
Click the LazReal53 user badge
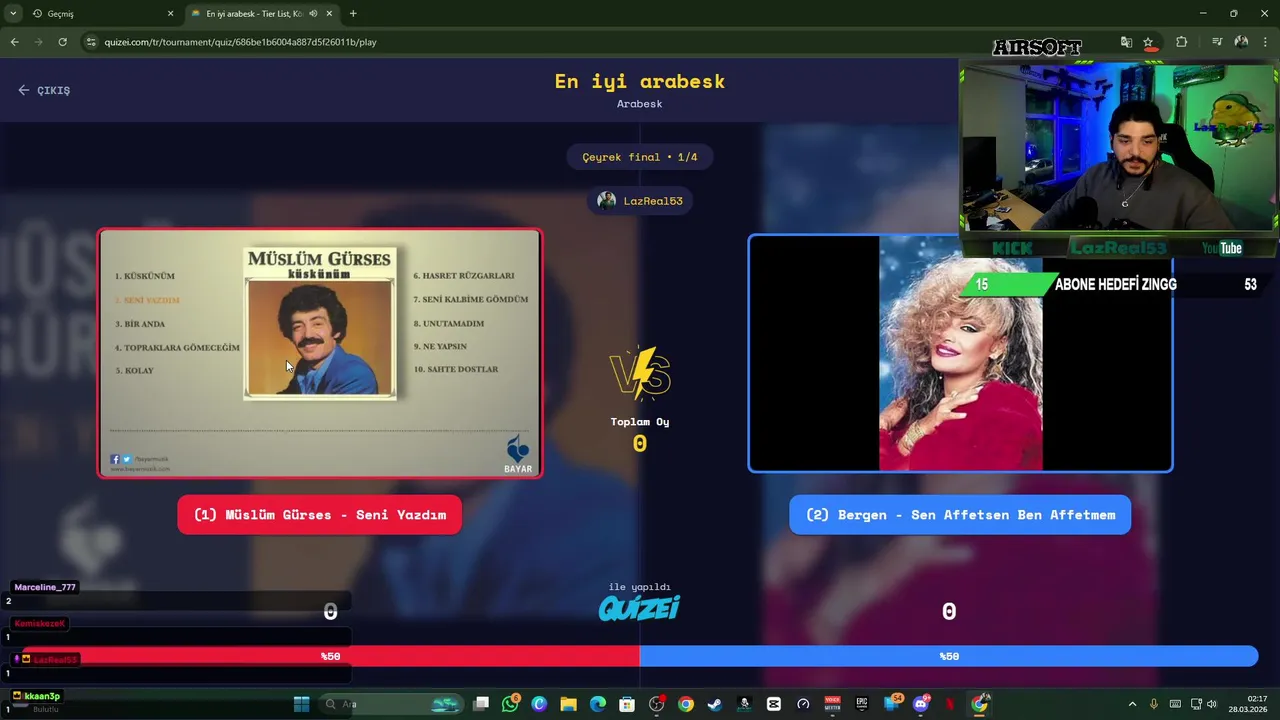click(640, 201)
